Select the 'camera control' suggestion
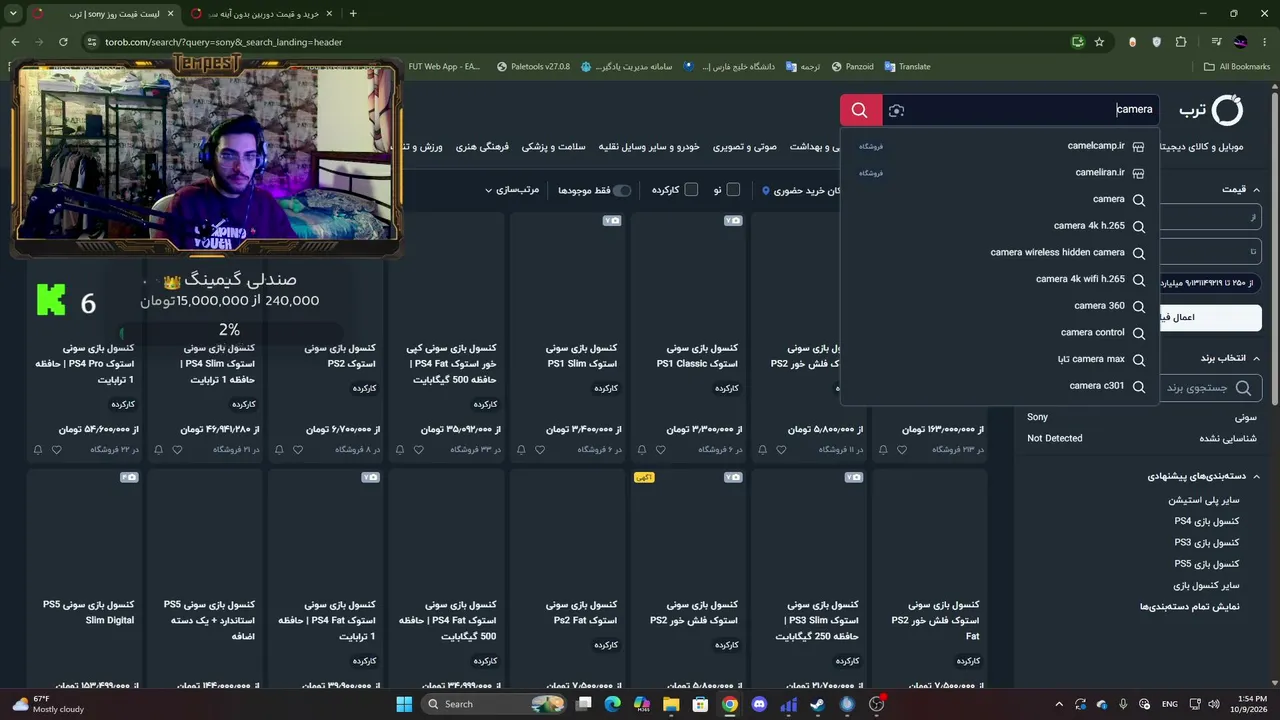Viewport: 1280px width, 720px height. pyautogui.click(x=1093, y=333)
